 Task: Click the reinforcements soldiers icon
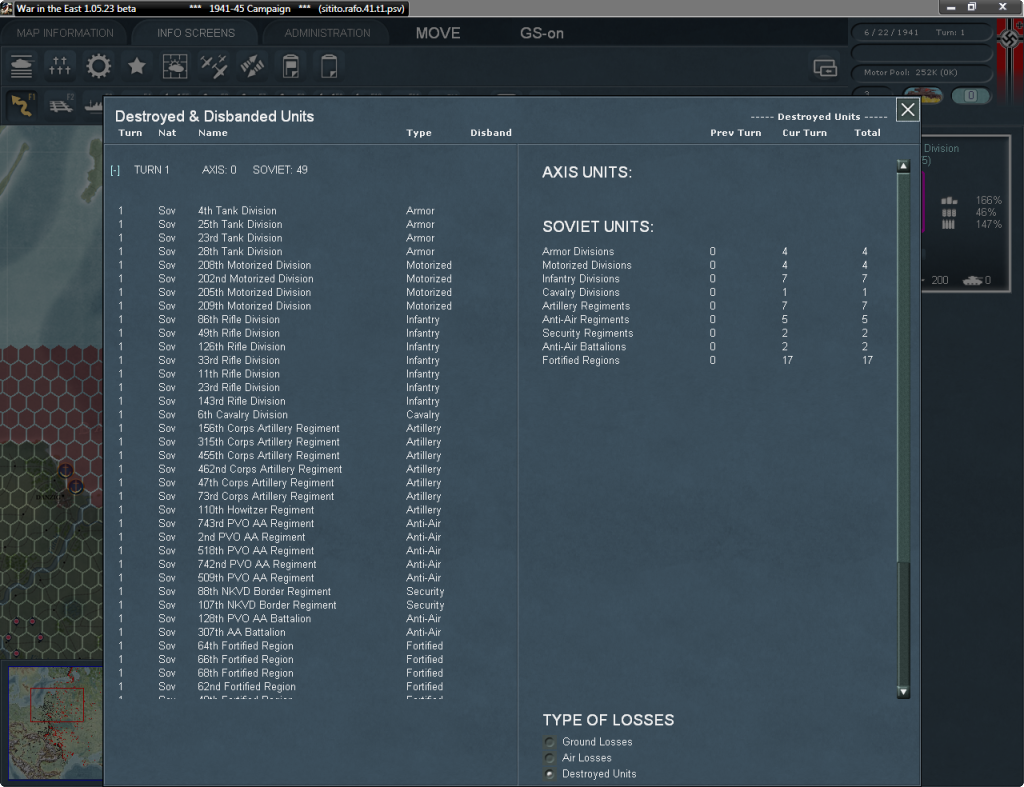pos(60,66)
